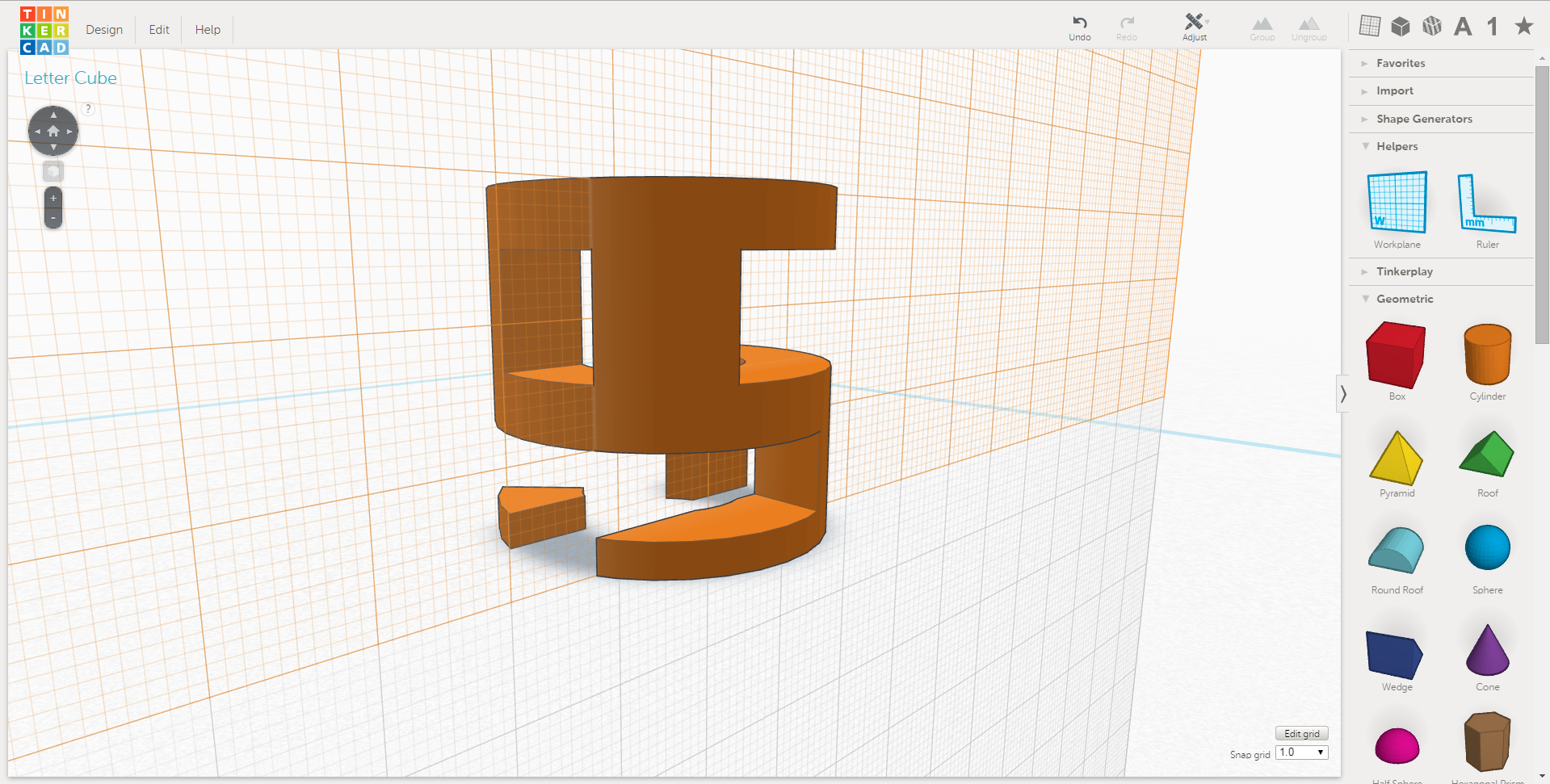Click the Edit grid button
Screen dimensions: 1550x784
coord(1300,733)
